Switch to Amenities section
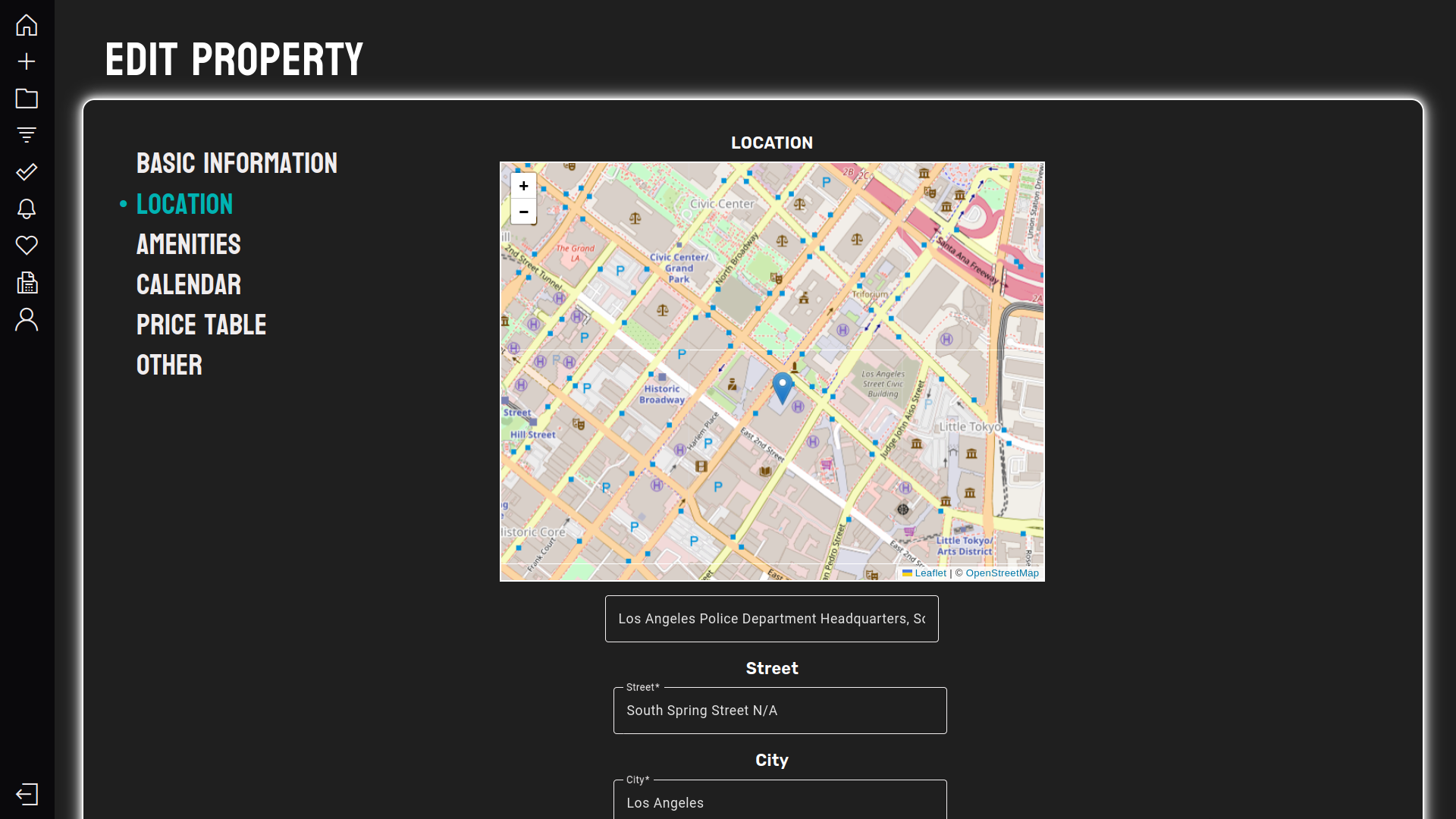 188,244
